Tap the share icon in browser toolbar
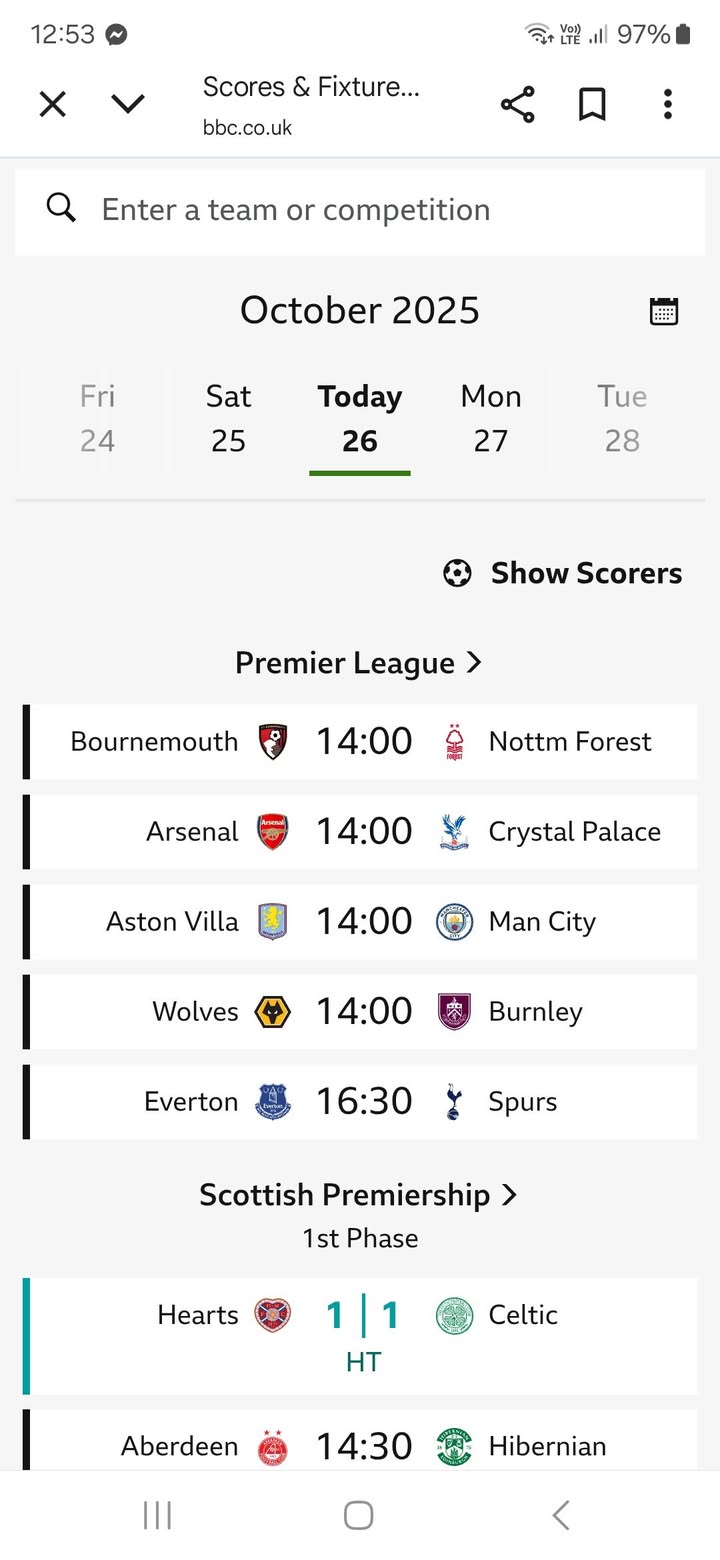Image resolution: width=720 pixels, height=1560 pixels. (517, 104)
